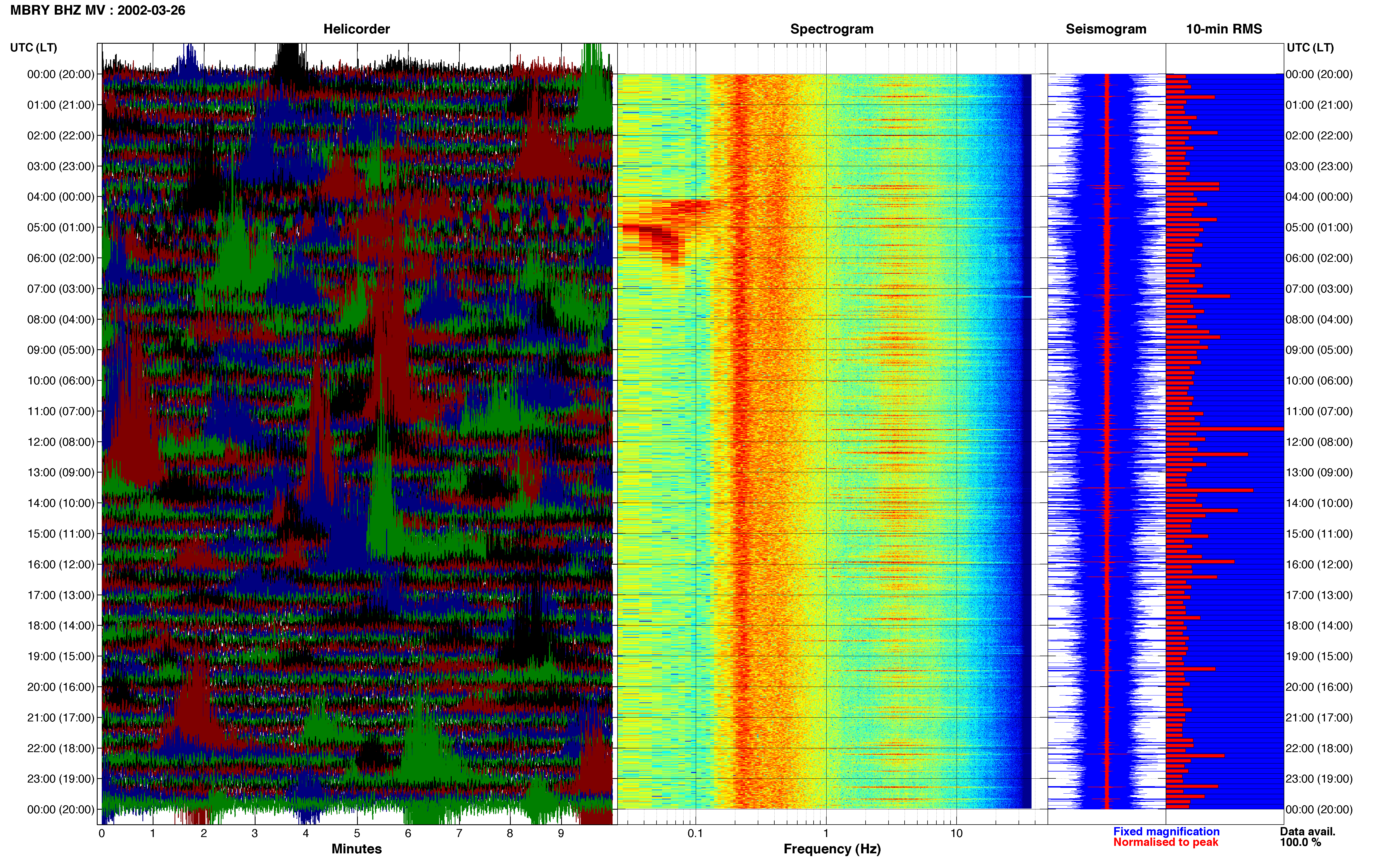Click 01:00 (21:00) on the Helicorder time axis
Viewport: 1388px width, 868px height.
(61, 105)
